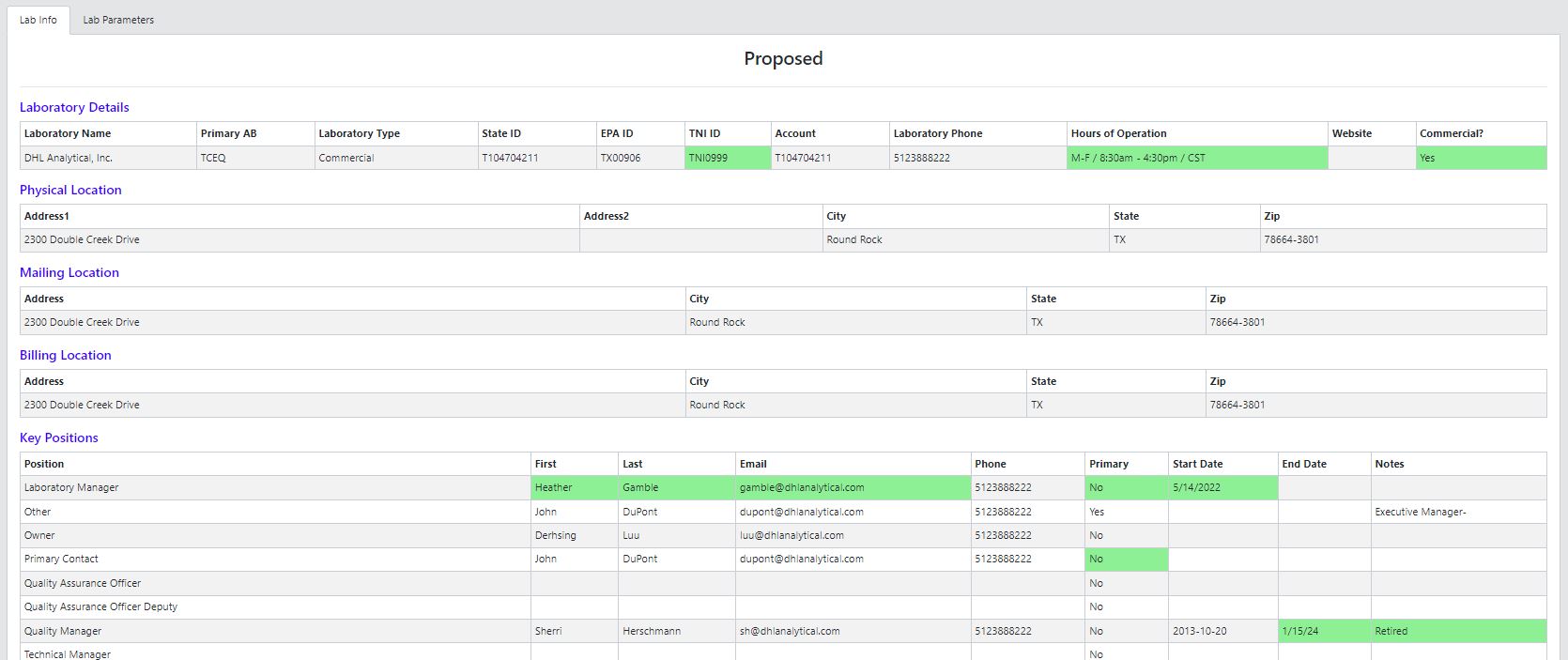Click the highlighted first name Heather

pyautogui.click(x=575, y=487)
